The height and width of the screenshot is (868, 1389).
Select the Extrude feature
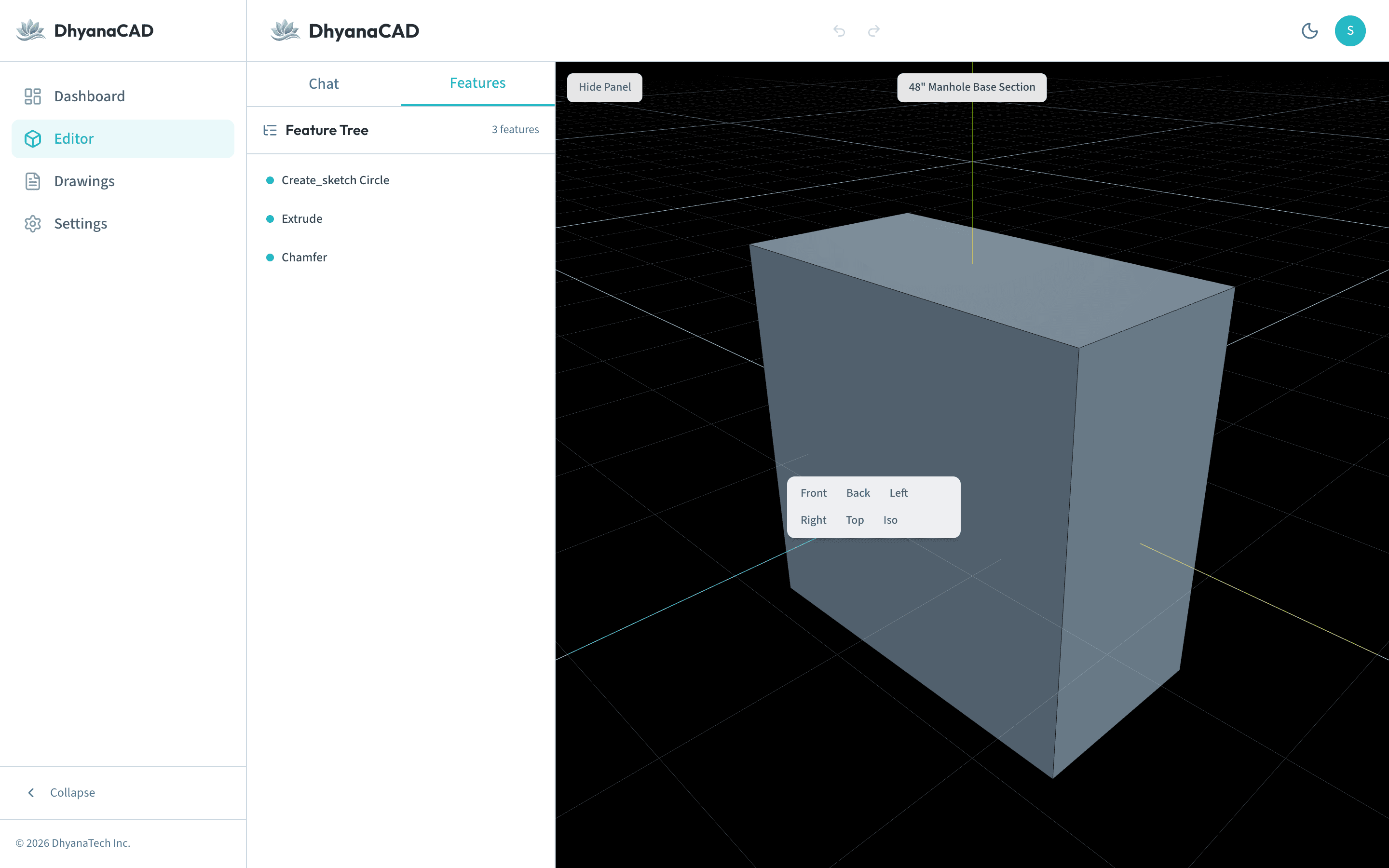point(401,219)
